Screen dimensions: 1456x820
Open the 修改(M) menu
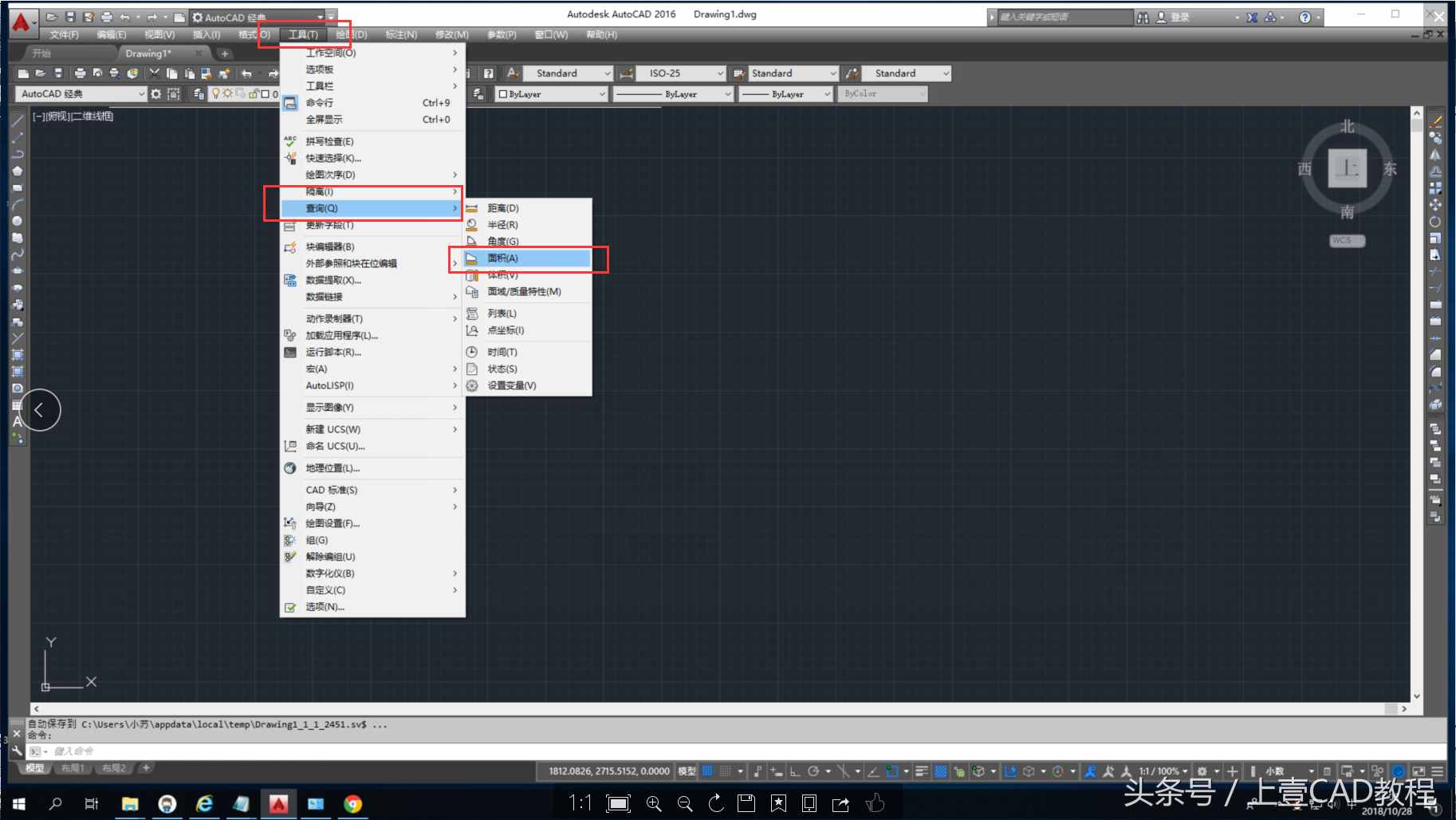click(452, 35)
